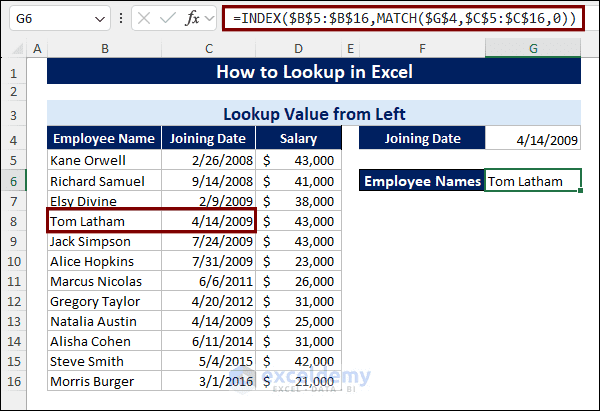Select the 'Gregory Taylor' cell
Image resolution: width=600 pixels, height=411 pixels.
104,301
